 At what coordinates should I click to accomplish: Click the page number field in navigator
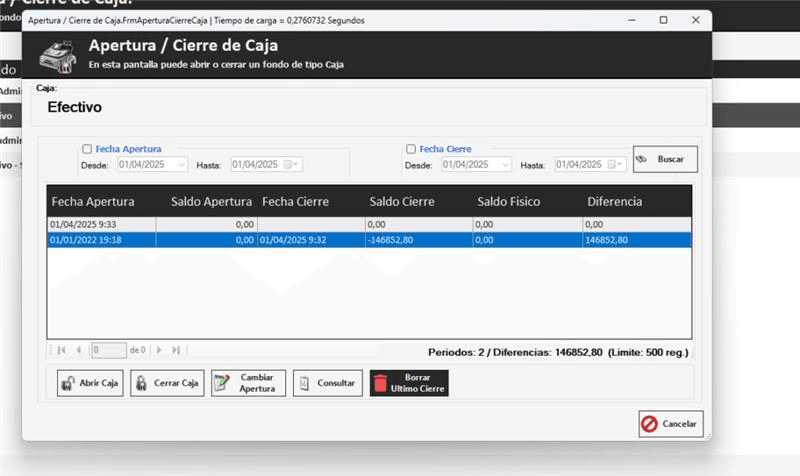108,350
